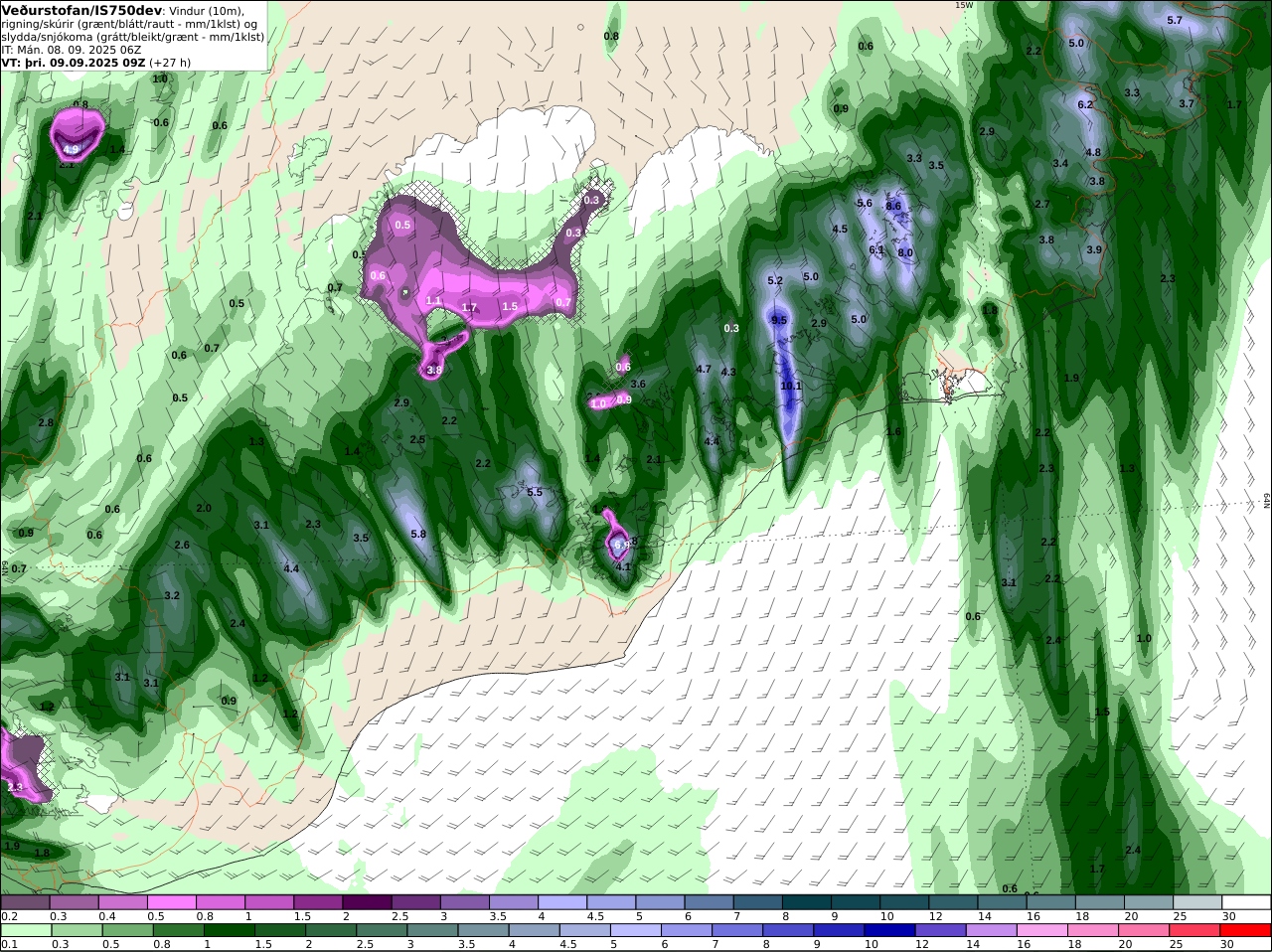The image size is (1272, 952).
Task: Click the 4.7 precipitation value on the map
Action: (704, 369)
